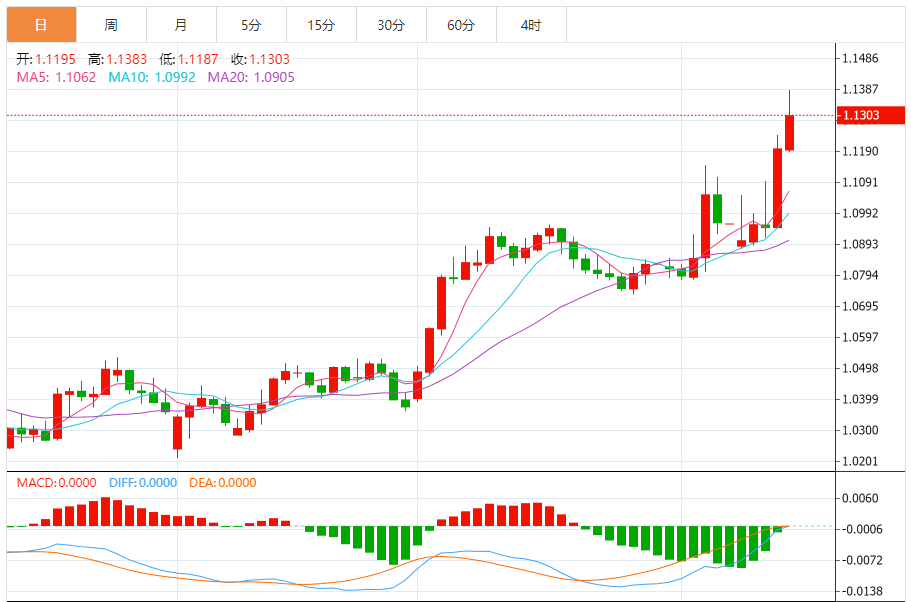Click the 1.1190 price axis label
This screenshot has width=911, height=602.
pyautogui.click(x=860, y=152)
